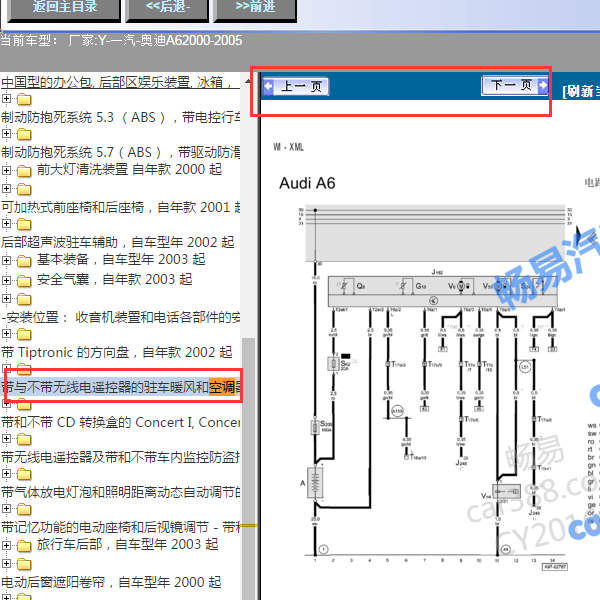Select 安全气囊, 自年款 2003 起
This screenshot has width=600, height=600.
point(114,279)
